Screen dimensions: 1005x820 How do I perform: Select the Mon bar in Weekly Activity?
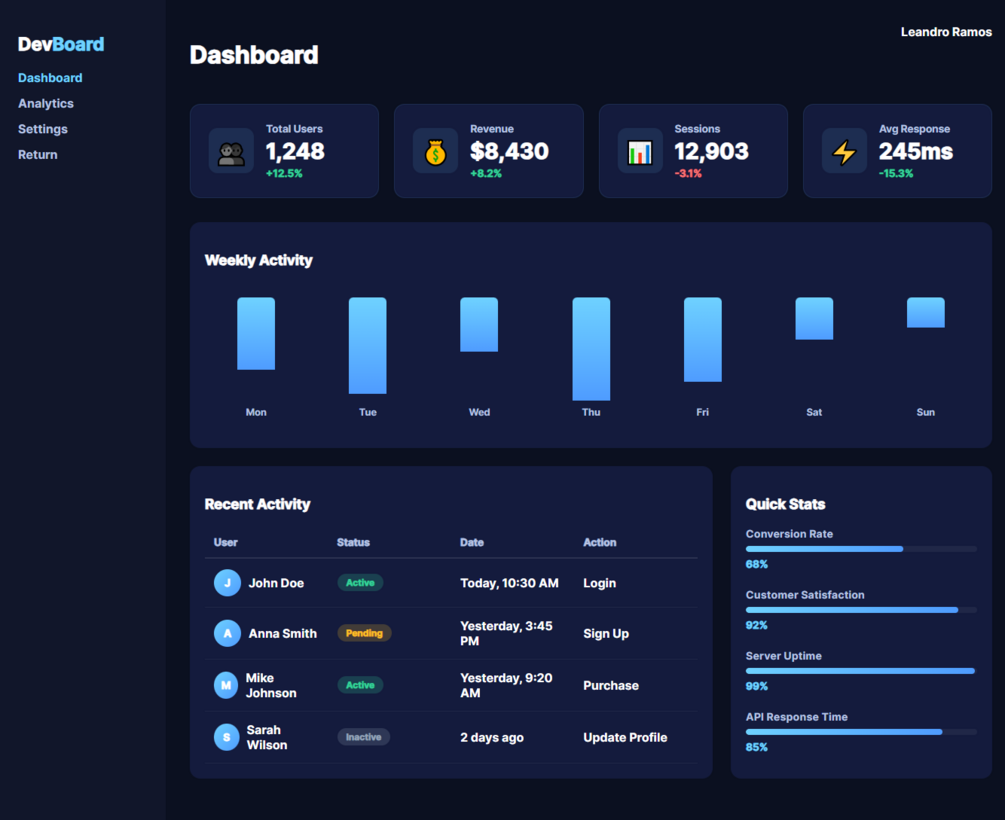pyautogui.click(x=256, y=333)
